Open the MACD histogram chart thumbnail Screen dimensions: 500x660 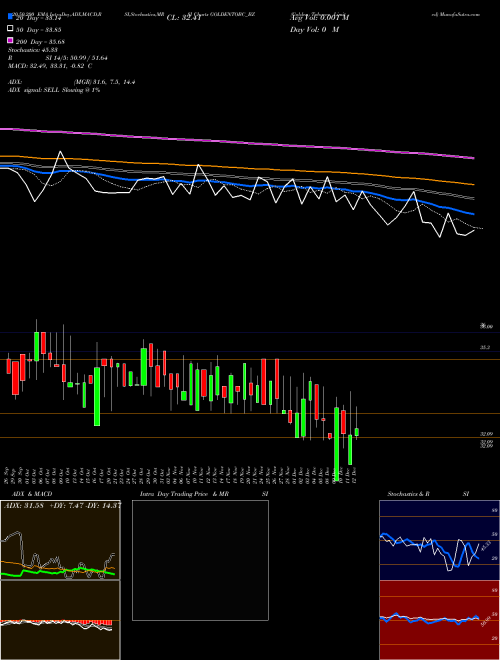(x=60, y=620)
